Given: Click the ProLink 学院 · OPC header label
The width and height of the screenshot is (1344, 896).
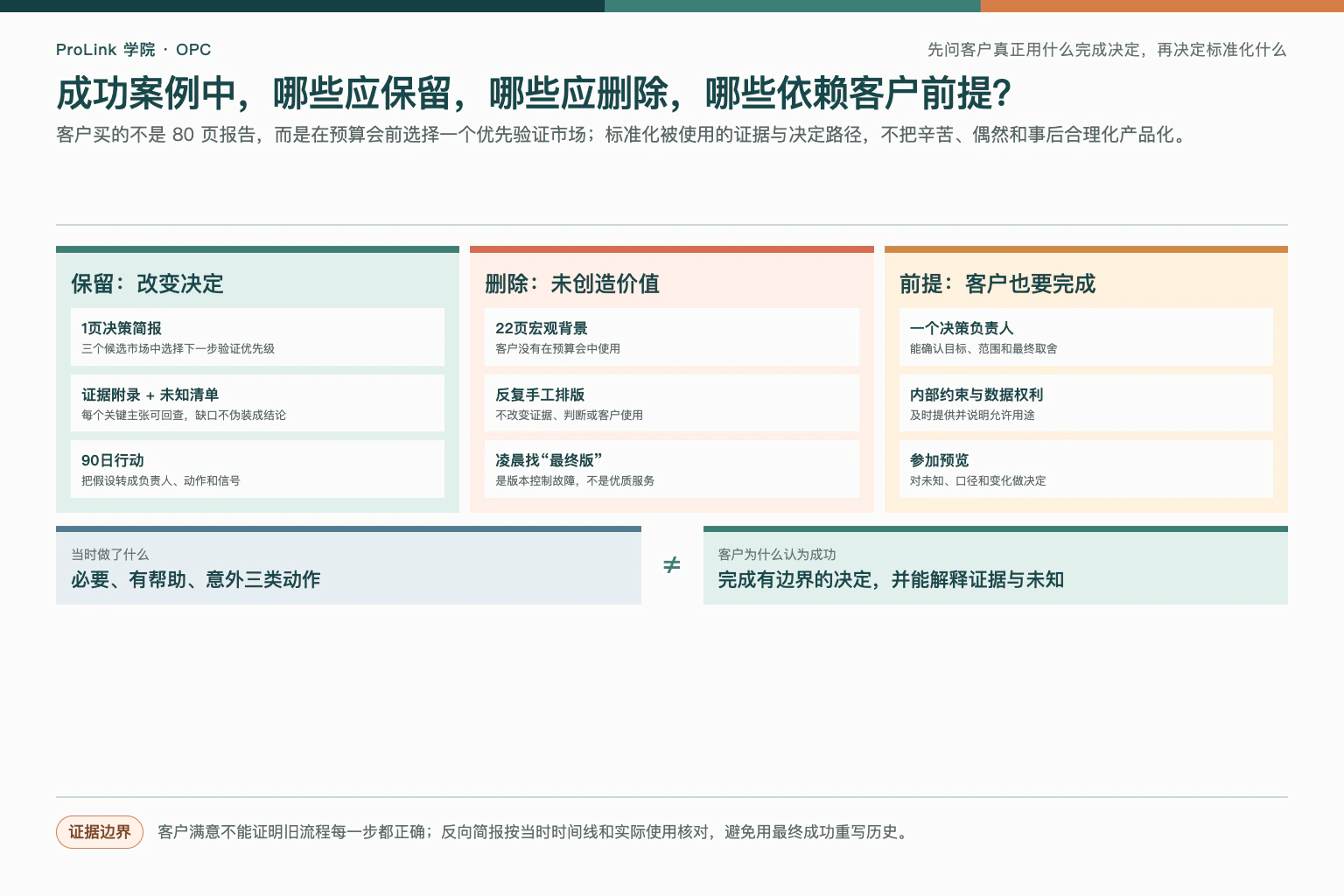Looking at the screenshot, I should (133, 50).
